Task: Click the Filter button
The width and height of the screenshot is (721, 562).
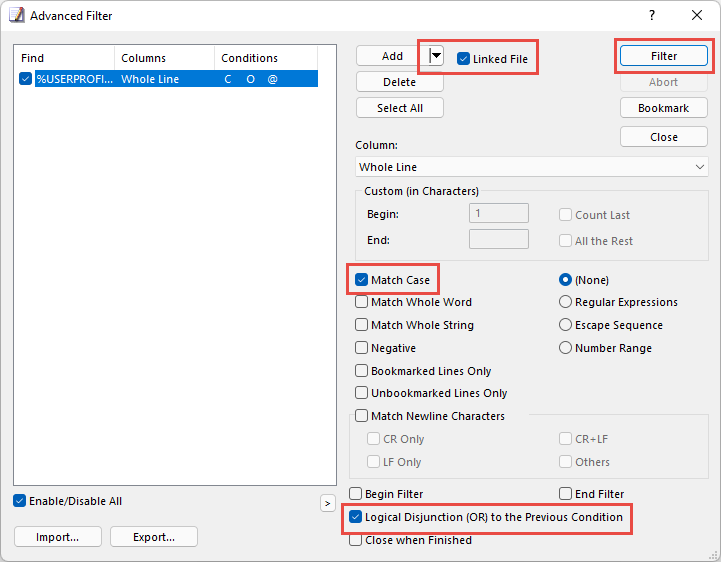Action: (x=664, y=56)
